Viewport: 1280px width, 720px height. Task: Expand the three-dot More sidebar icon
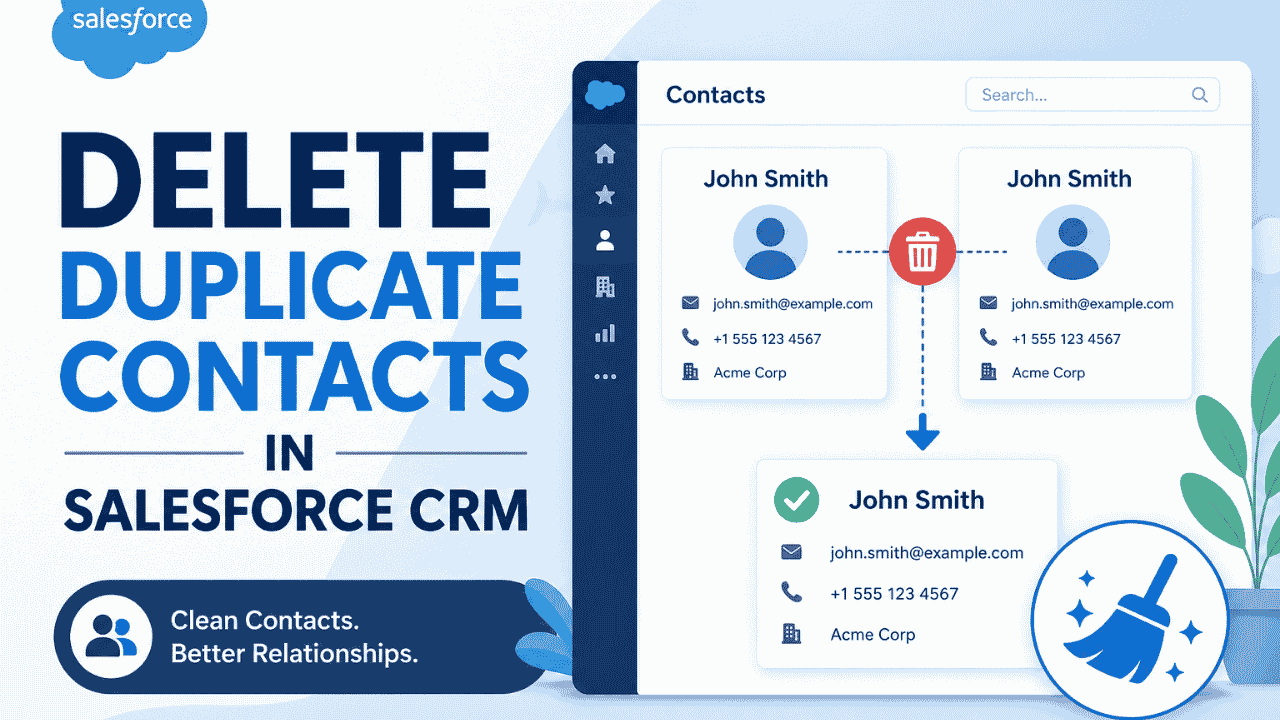[605, 377]
